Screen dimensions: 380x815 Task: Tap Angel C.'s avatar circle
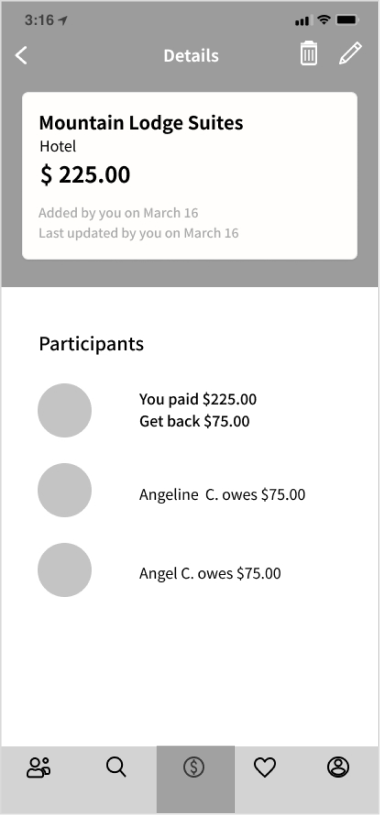coord(64,570)
